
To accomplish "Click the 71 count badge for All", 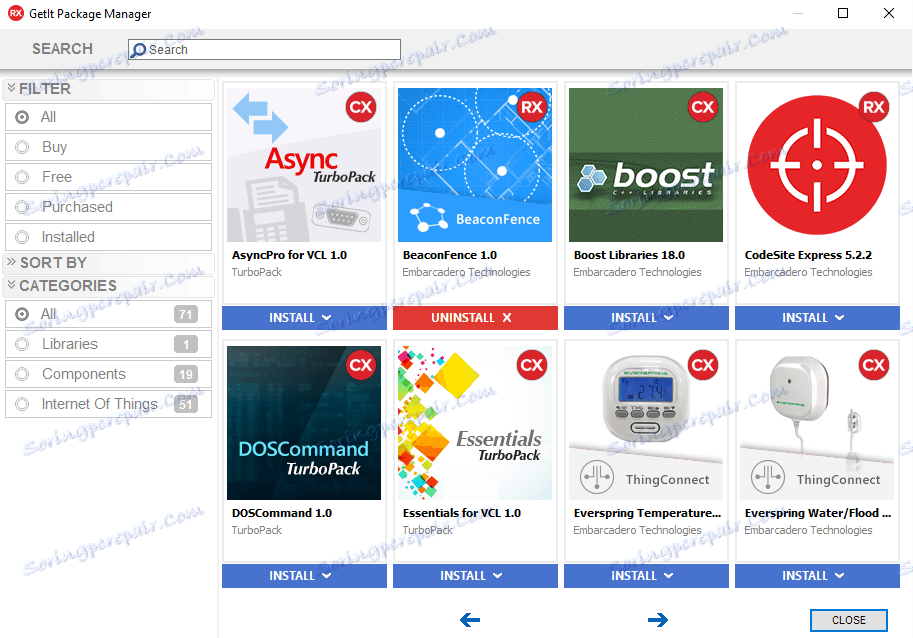I will (186, 314).
